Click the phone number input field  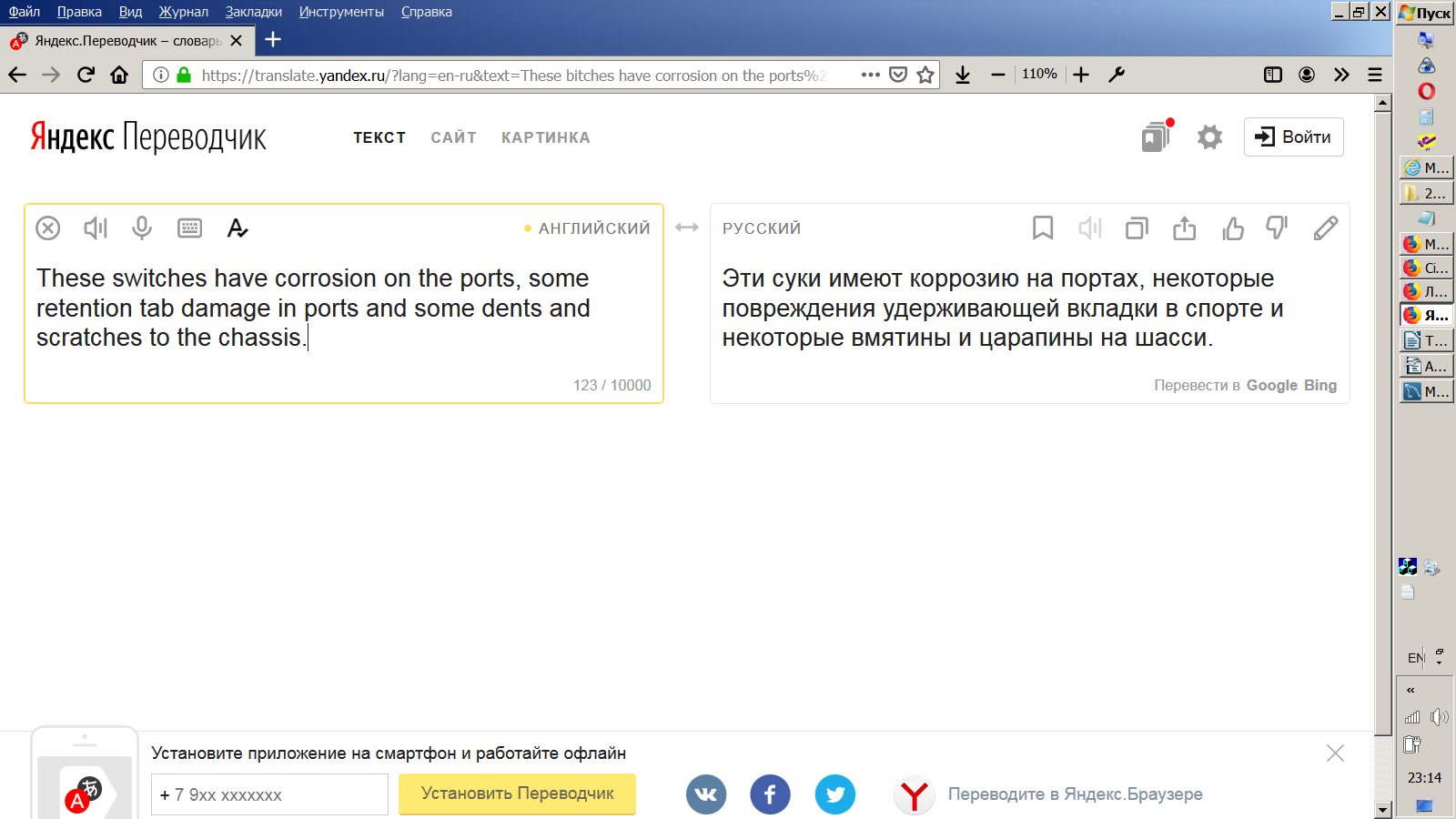click(x=269, y=794)
